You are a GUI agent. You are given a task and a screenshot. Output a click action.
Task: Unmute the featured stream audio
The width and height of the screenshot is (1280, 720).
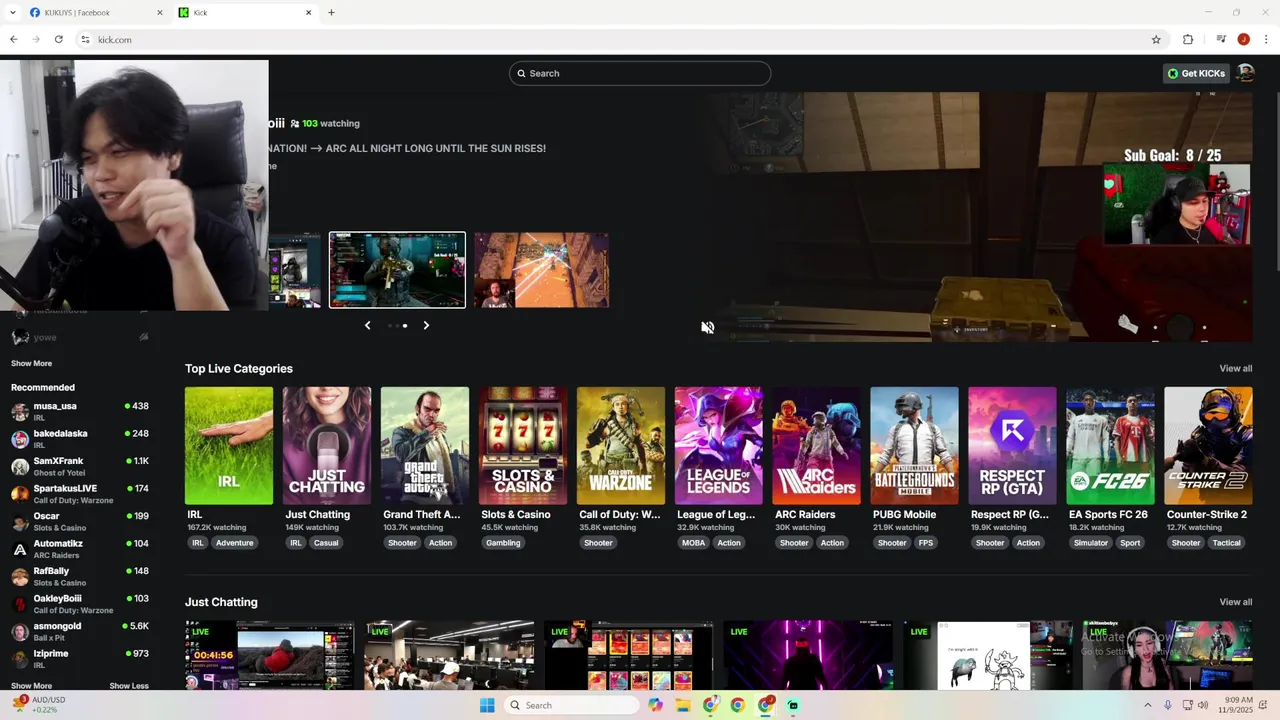(708, 327)
